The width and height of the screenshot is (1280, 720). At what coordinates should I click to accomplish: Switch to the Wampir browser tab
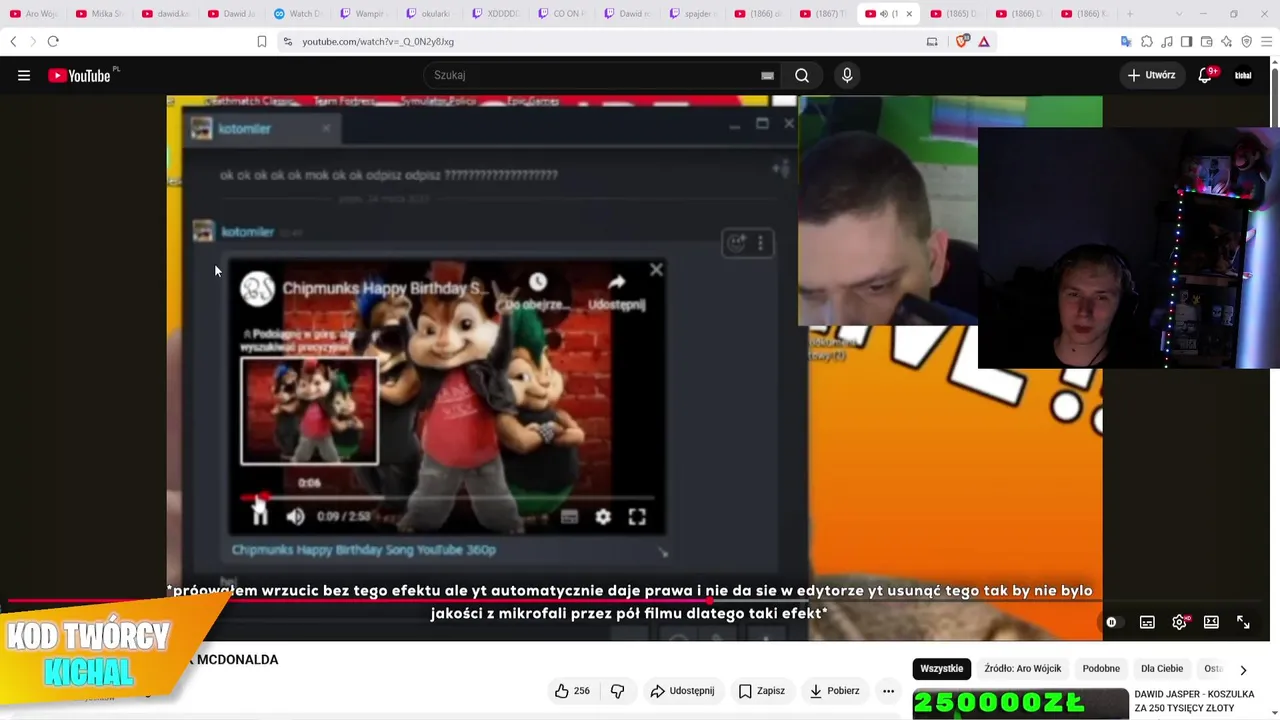tap(364, 14)
